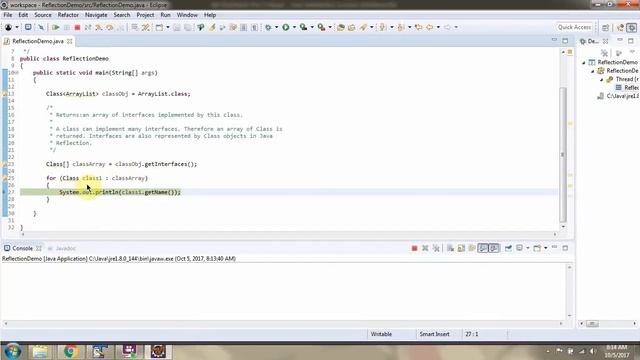Image resolution: width=640 pixels, height=360 pixels.
Task: Open the Run menu
Action: tap(165, 15)
